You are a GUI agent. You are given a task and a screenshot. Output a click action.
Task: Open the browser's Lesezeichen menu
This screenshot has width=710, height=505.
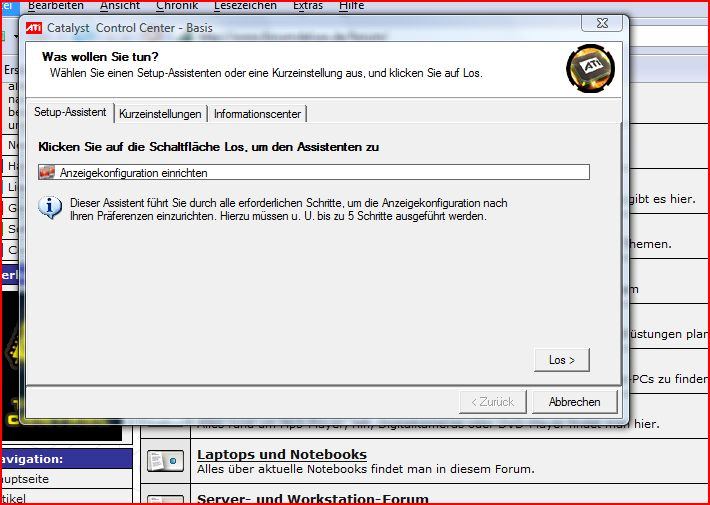(x=245, y=5)
